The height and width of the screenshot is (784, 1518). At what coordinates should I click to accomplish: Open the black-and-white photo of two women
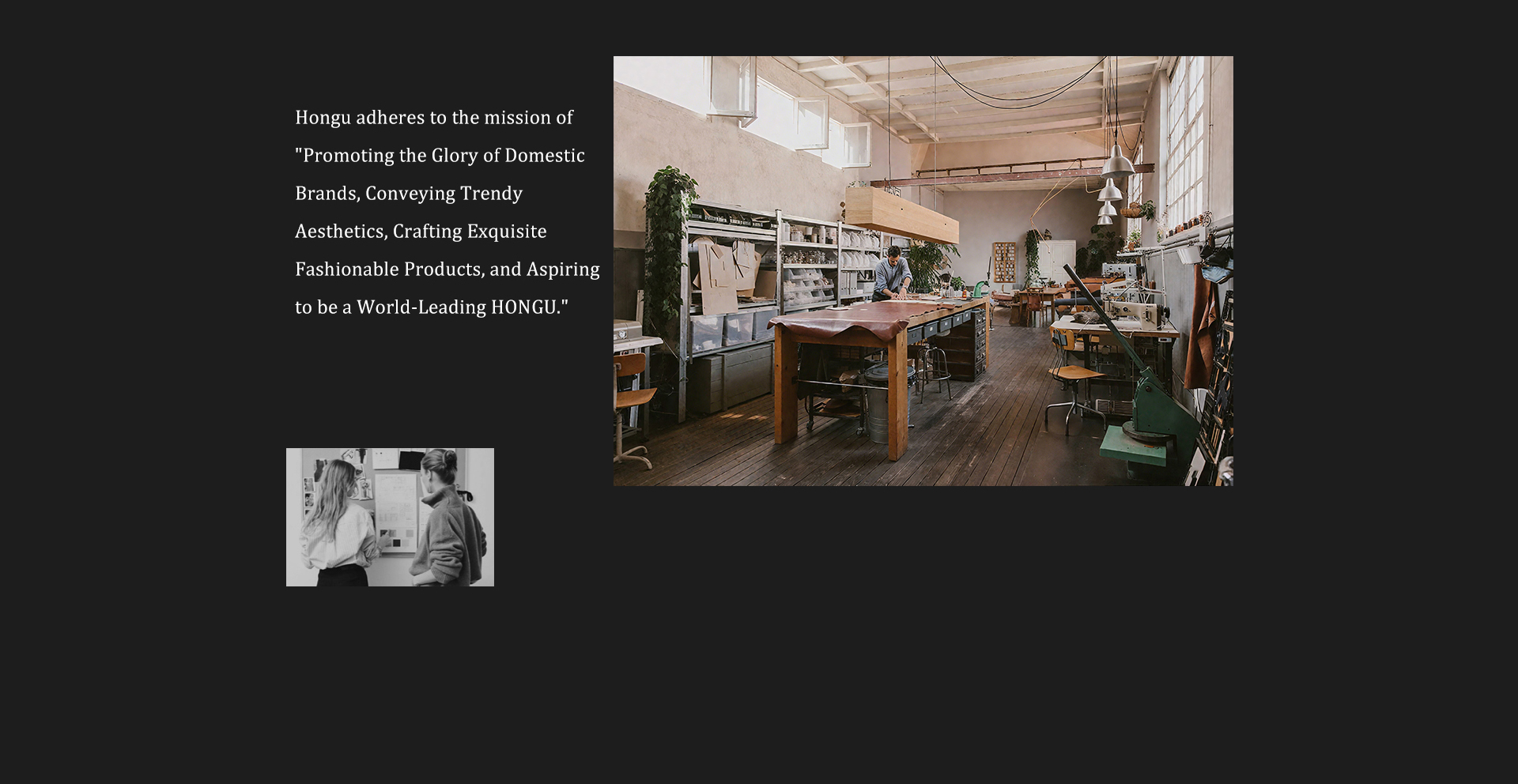[390, 517]
